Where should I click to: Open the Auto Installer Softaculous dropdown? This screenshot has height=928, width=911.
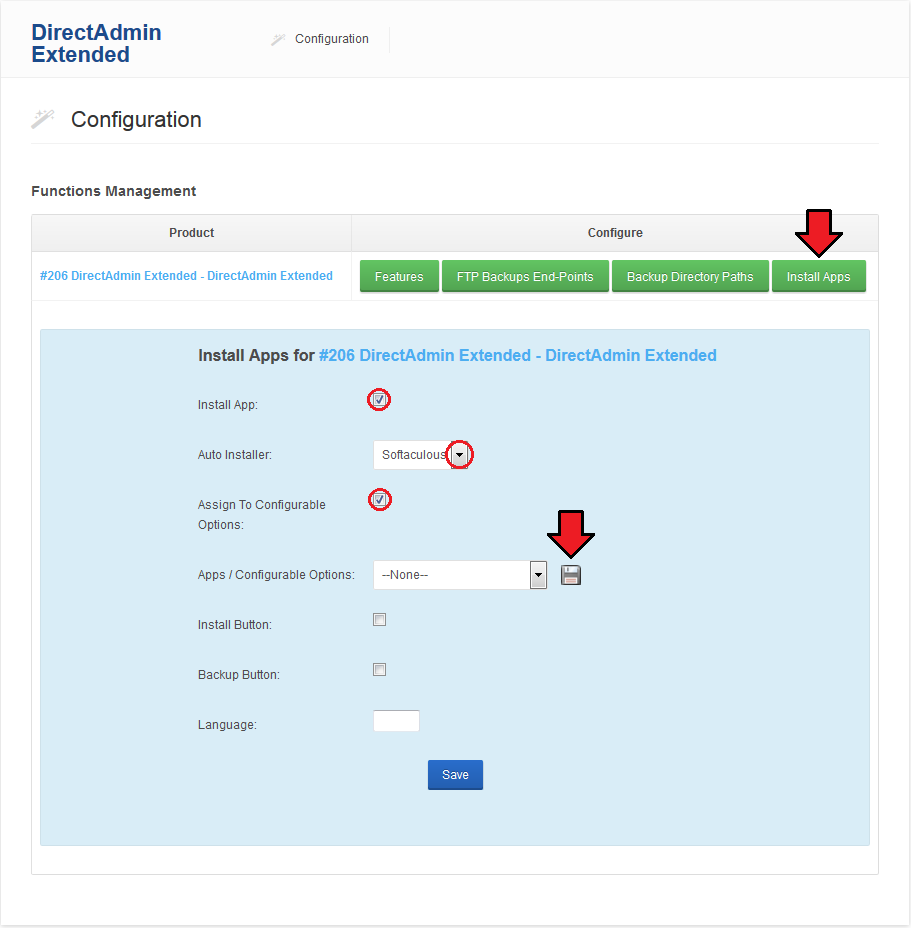[x=420, y=455]
